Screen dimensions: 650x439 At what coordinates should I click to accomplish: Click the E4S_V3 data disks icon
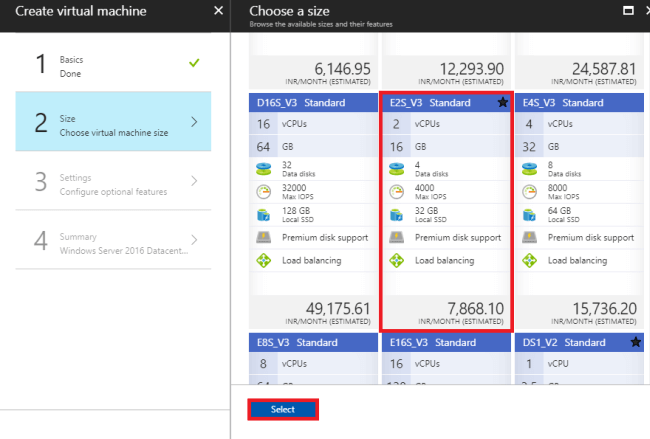530,168
